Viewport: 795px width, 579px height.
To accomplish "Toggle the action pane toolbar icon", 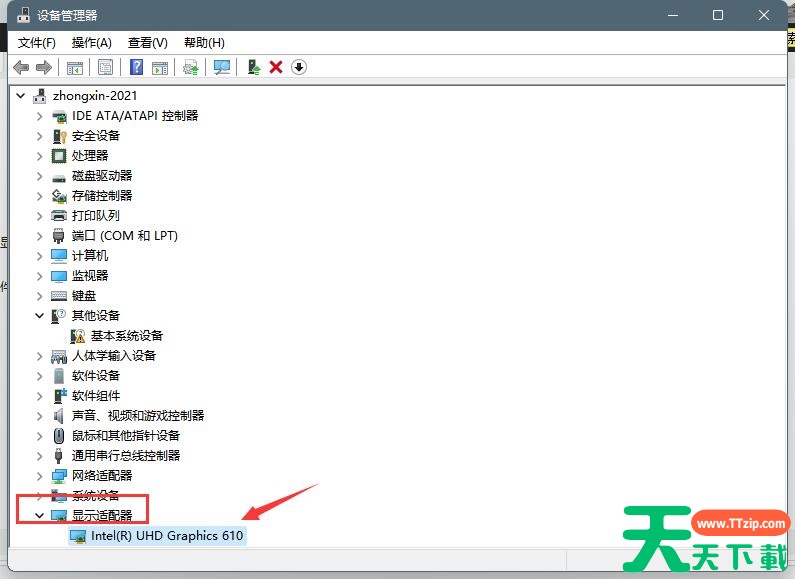I will [x=160, y=67].
